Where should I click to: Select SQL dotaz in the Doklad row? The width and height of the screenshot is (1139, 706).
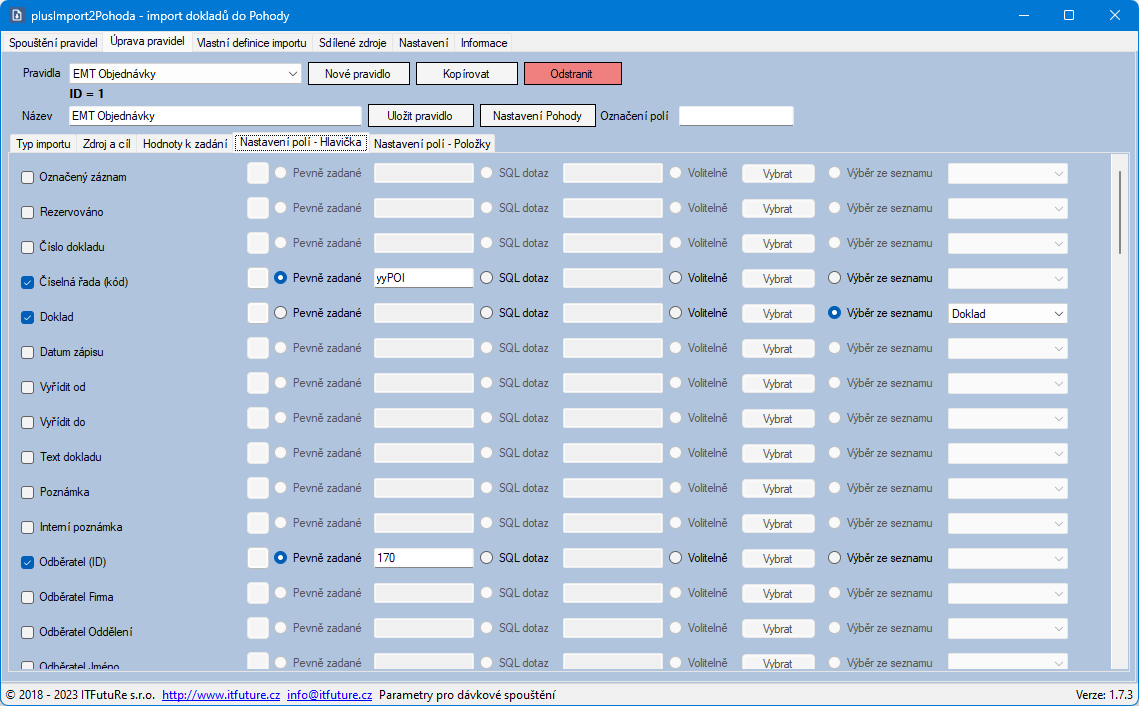[487, 312]
